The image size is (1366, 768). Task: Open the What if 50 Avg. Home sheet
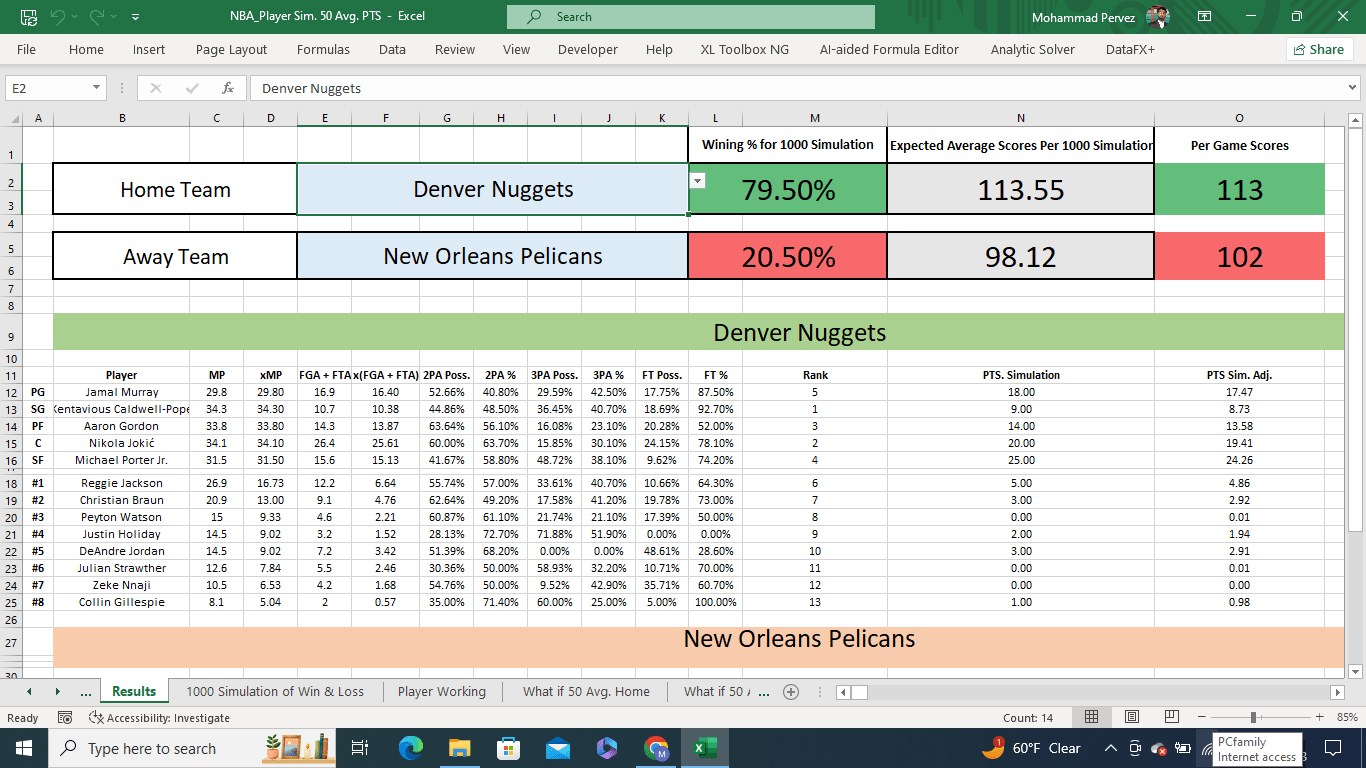[x=586, y=691]
